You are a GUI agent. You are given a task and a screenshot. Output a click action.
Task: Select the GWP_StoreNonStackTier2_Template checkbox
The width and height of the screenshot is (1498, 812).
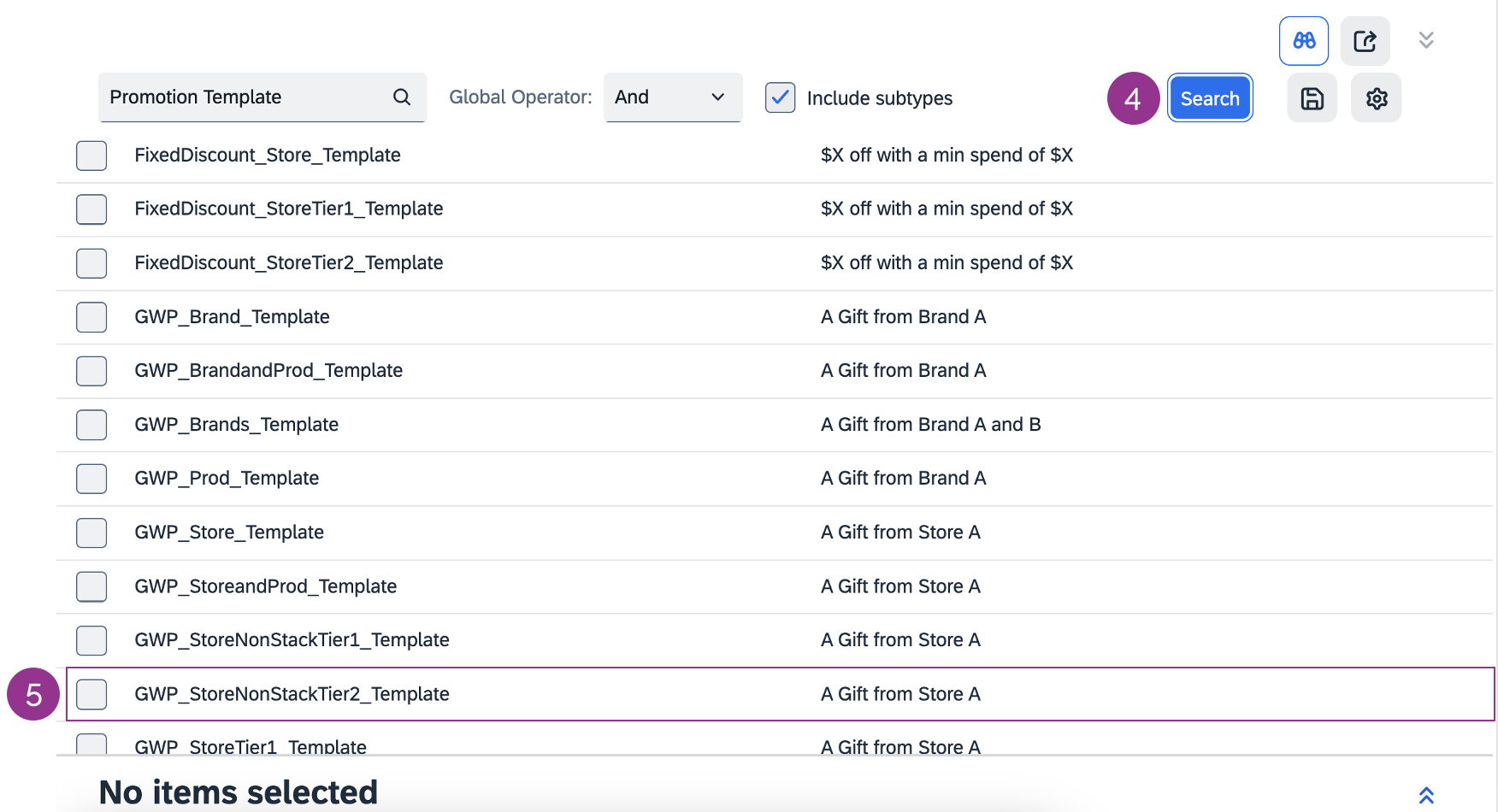coord(91,694)
